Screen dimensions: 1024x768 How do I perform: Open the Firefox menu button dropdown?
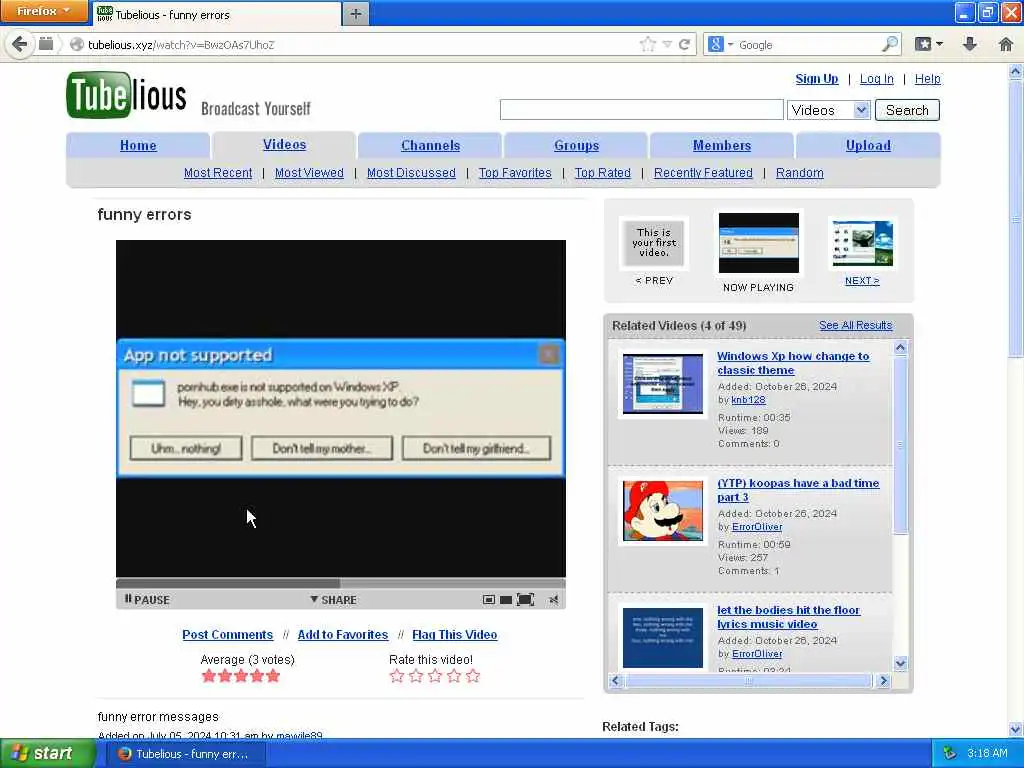point(44,11)
